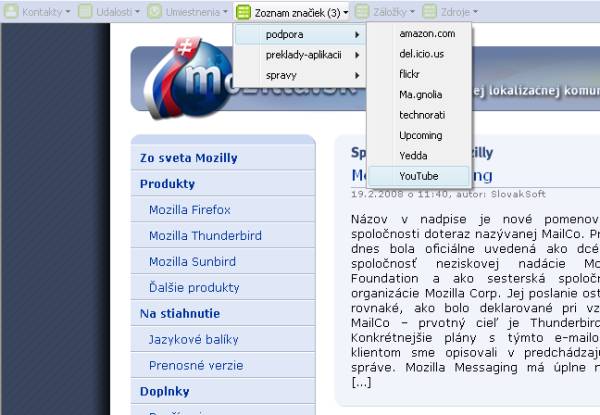600x415 pixels.
Task: Open the Mozilla Thunderbird link
Action: (x=205, y=236)
